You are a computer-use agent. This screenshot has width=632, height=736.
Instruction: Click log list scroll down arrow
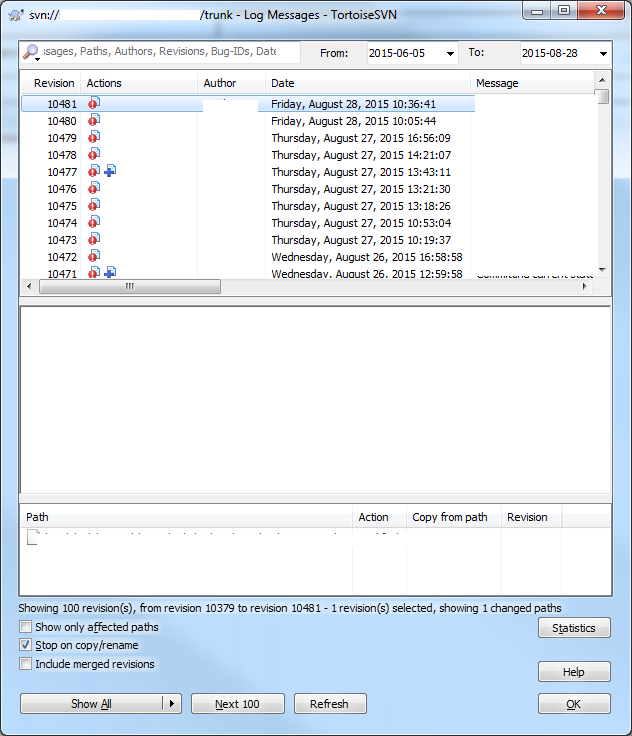click(x=602, y=270)
